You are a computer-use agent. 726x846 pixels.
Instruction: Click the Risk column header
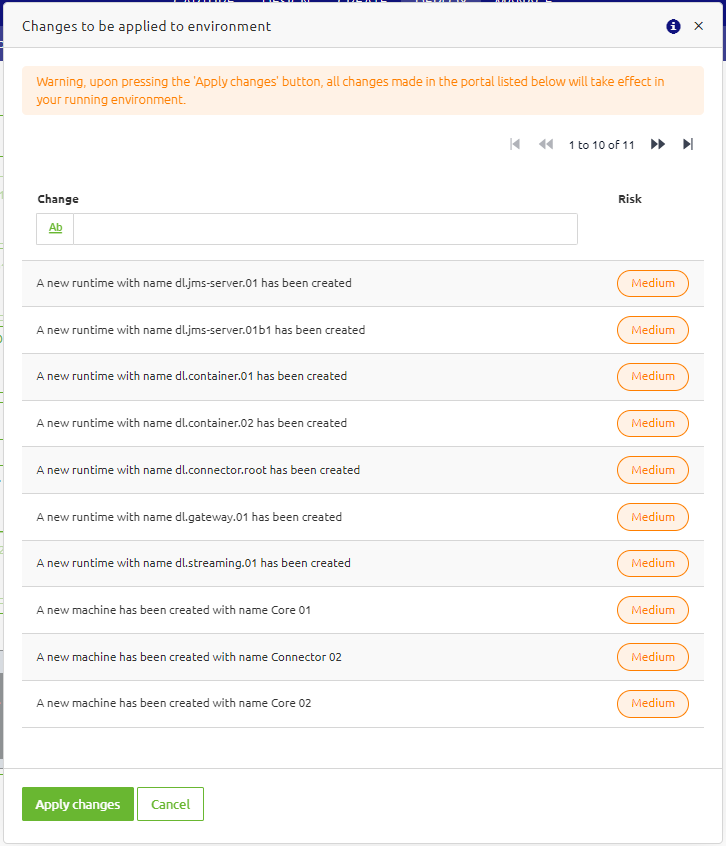click(630, 199)
